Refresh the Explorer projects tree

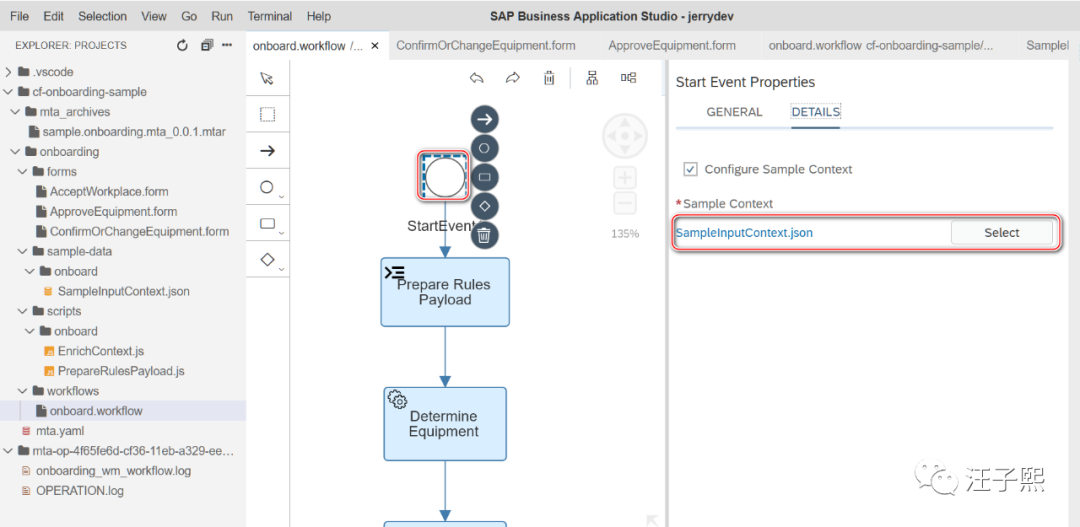click(182, 45)
